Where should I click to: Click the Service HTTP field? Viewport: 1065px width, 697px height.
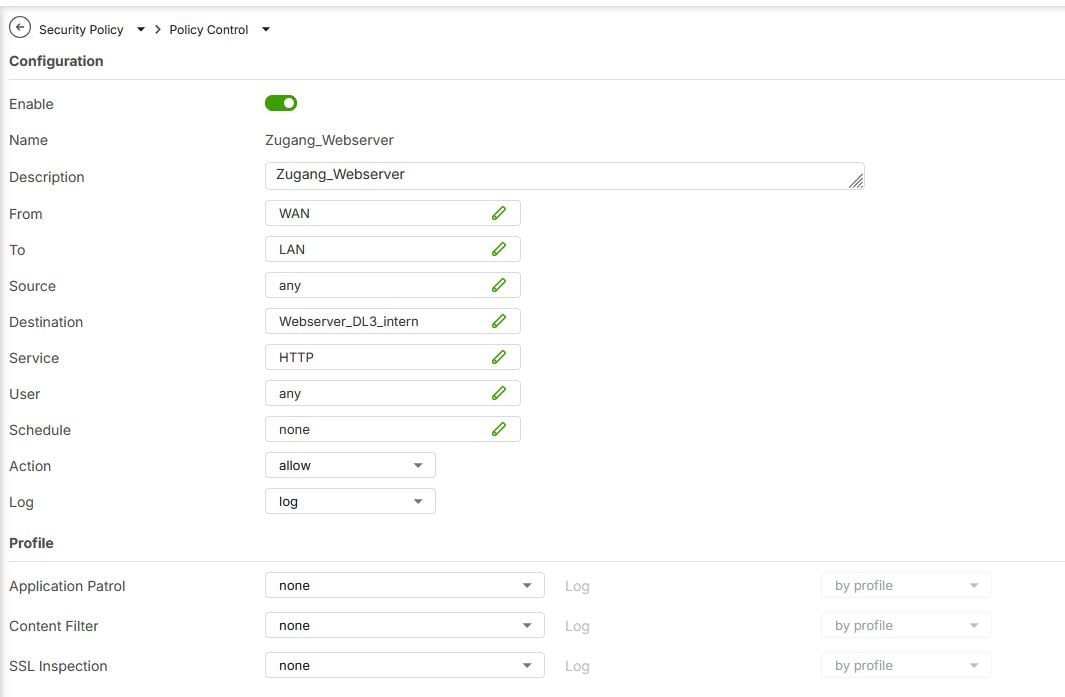click(x=375, y=357)
